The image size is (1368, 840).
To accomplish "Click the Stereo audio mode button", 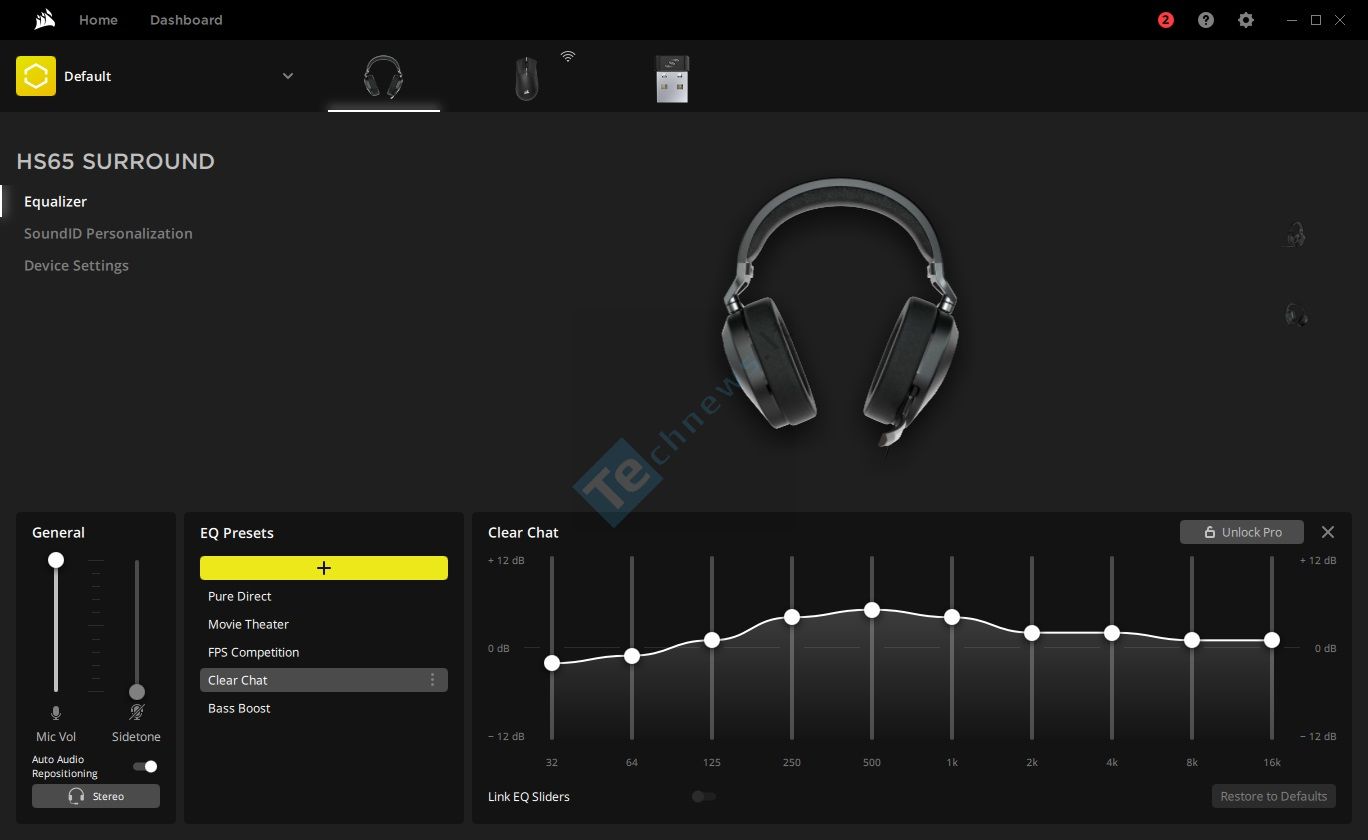I will (96, 796).
